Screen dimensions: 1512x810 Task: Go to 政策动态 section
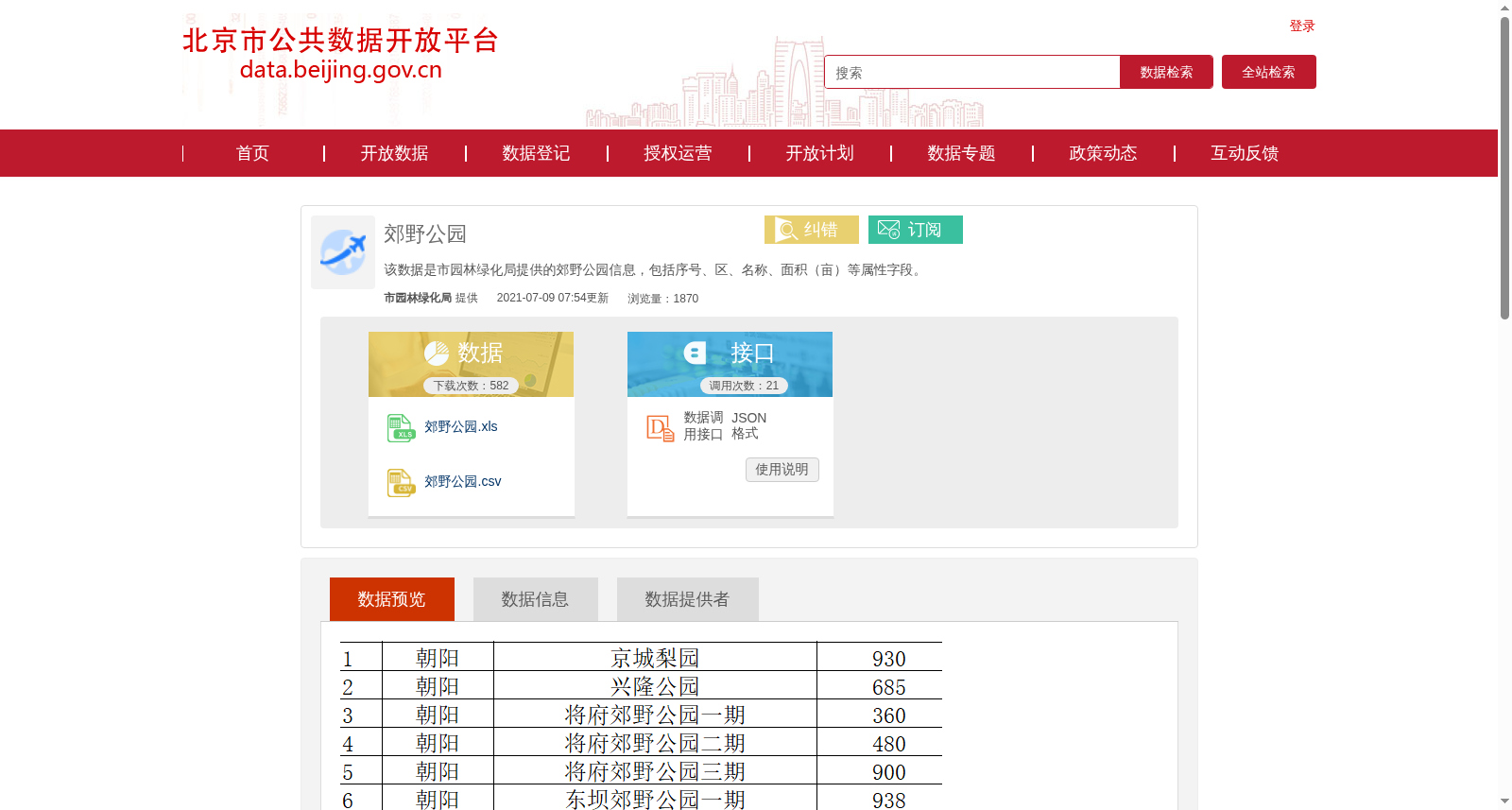tap(1103, 153)
